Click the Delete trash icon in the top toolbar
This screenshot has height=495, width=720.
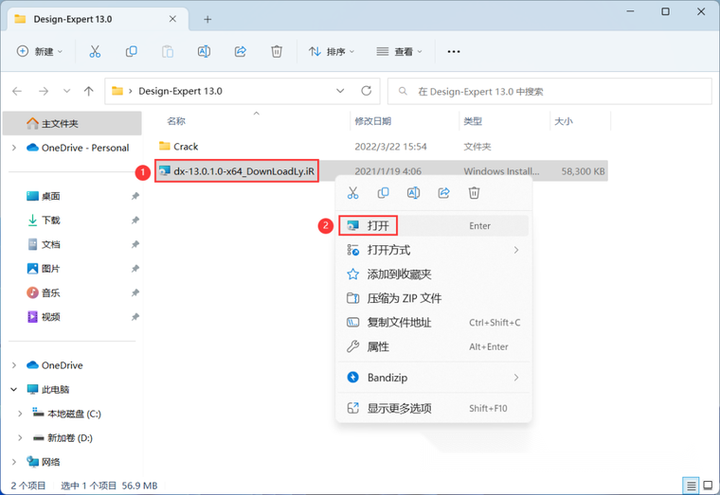[276, 51]
